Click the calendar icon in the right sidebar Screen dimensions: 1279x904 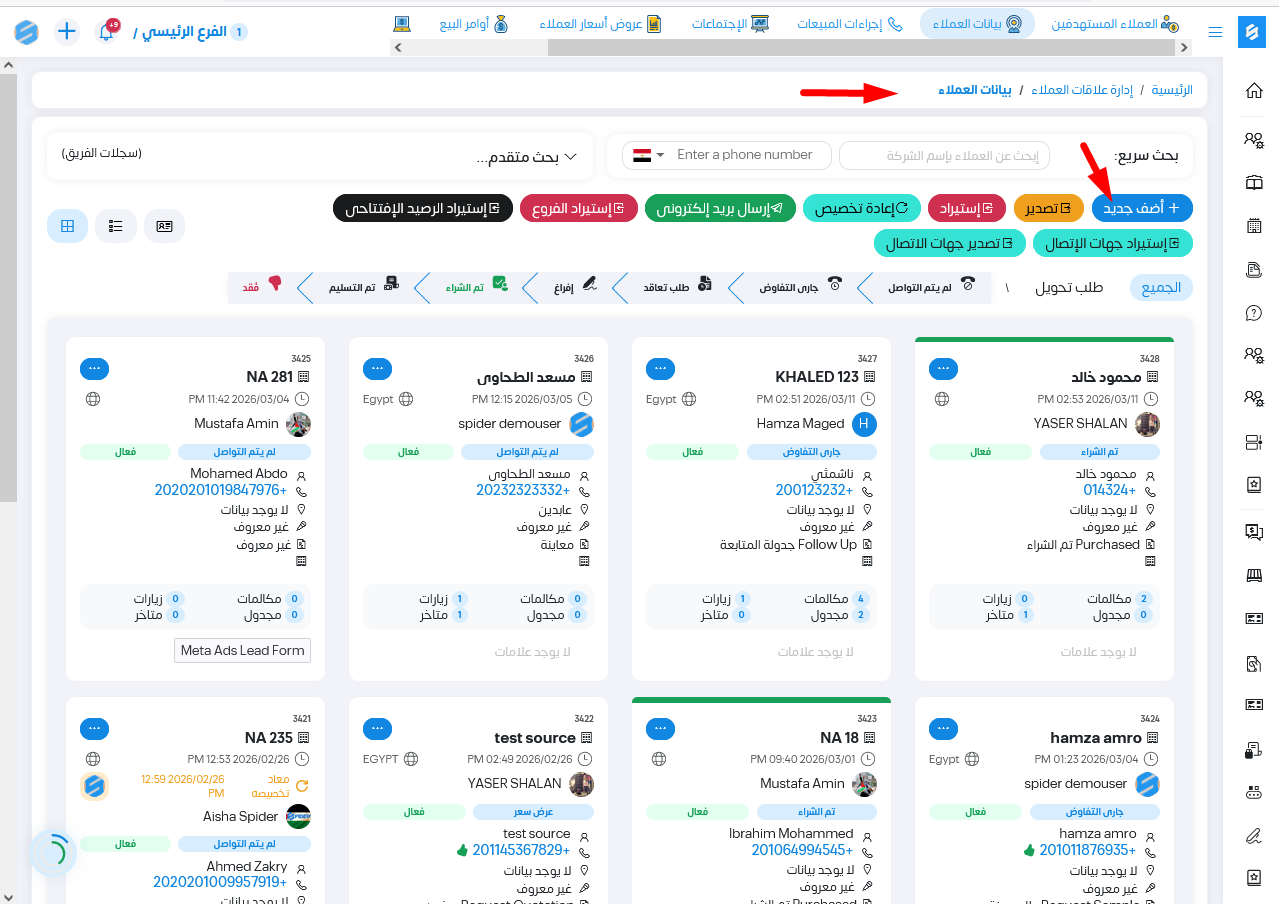(x=1253, y=227)
